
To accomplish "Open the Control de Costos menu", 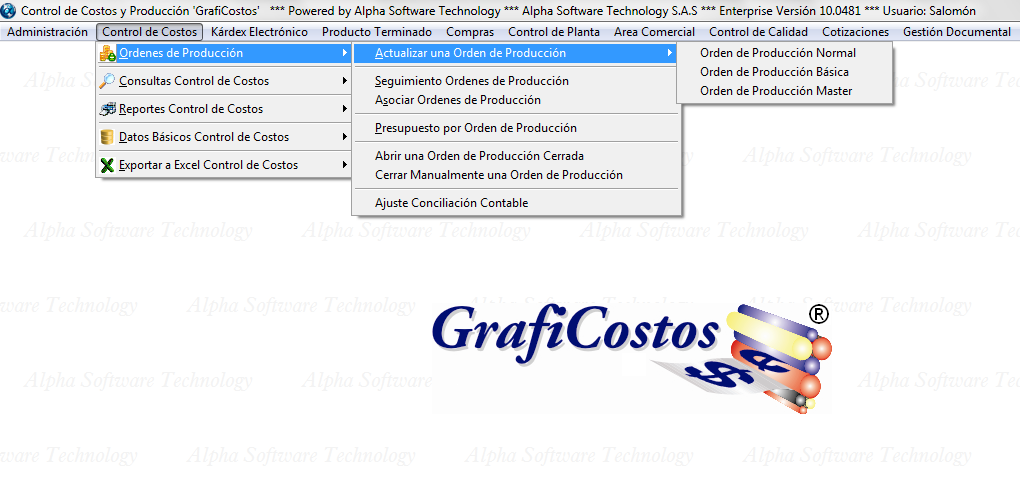I will click(150, 32).
